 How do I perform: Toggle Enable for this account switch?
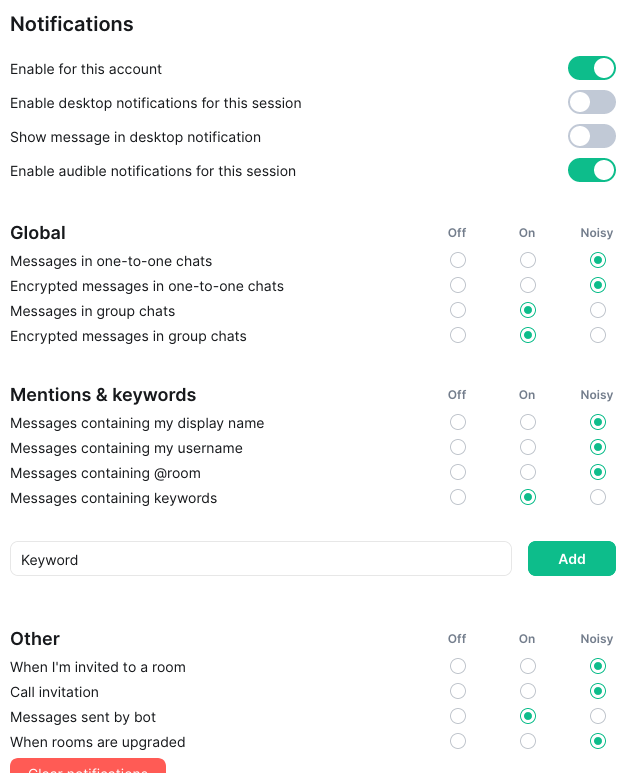[x=592, y=68]
